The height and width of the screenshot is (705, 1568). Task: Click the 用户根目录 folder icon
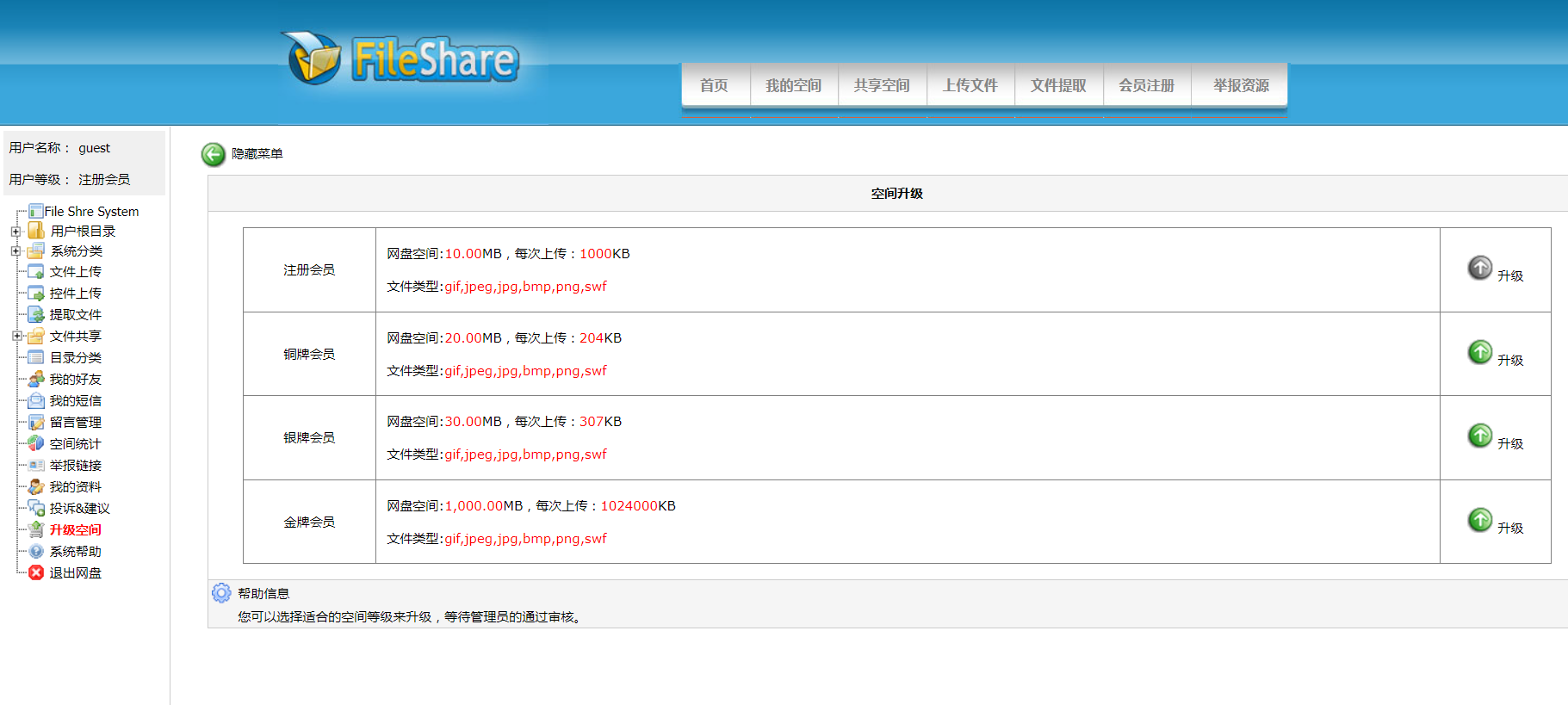point(35,231)
